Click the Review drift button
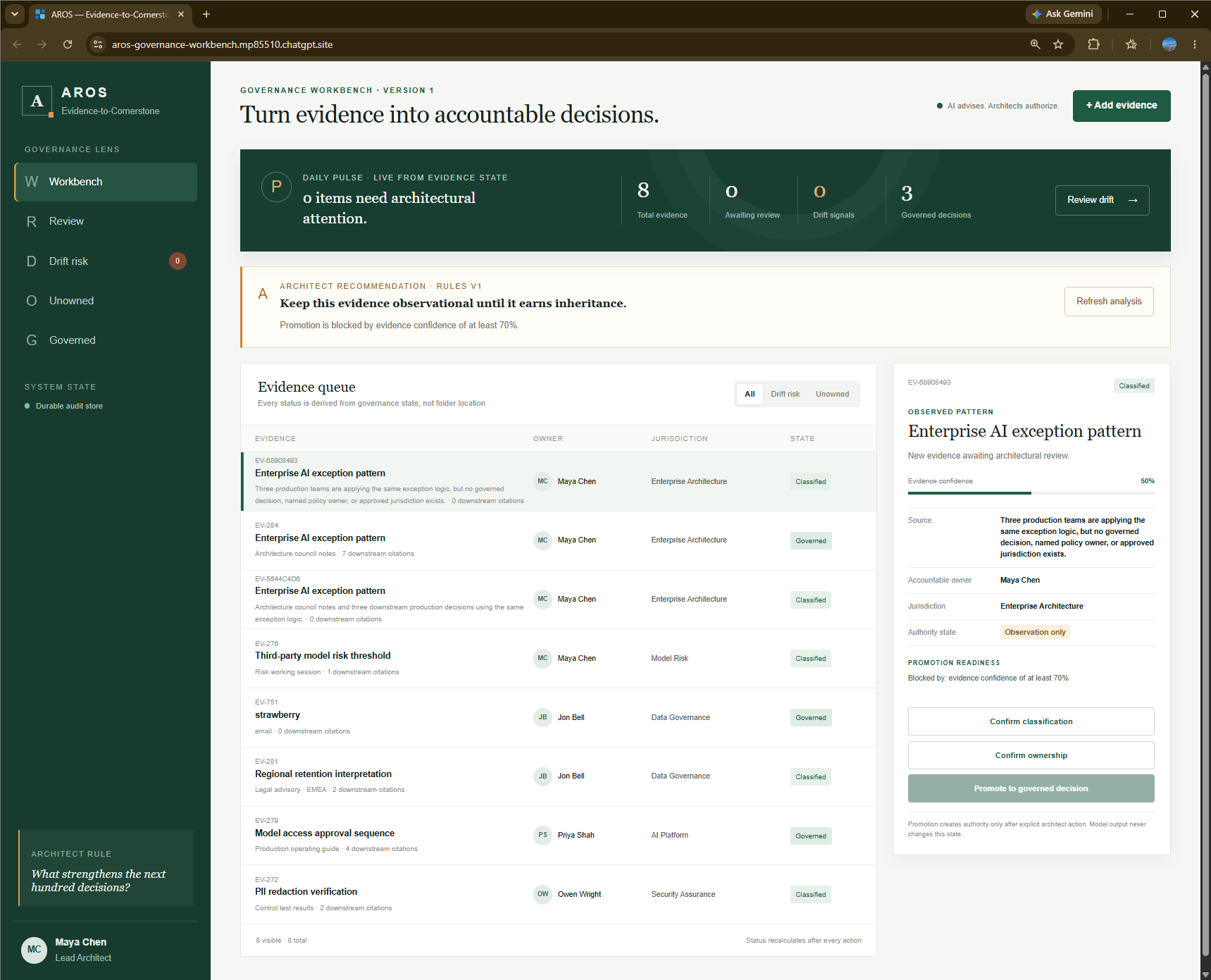1211x980 pixels. pyautogui.click(x=1102, y=200)
